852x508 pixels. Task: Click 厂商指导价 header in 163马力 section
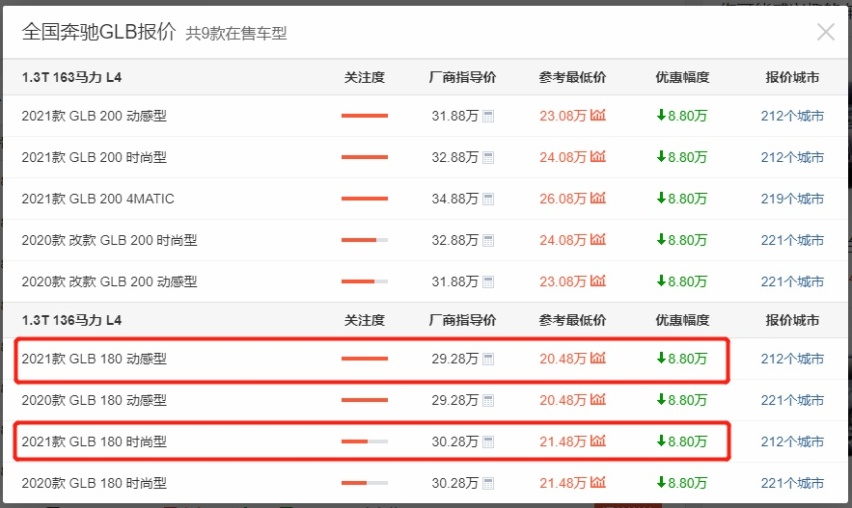pyautogui.click(x=462, y=78)
